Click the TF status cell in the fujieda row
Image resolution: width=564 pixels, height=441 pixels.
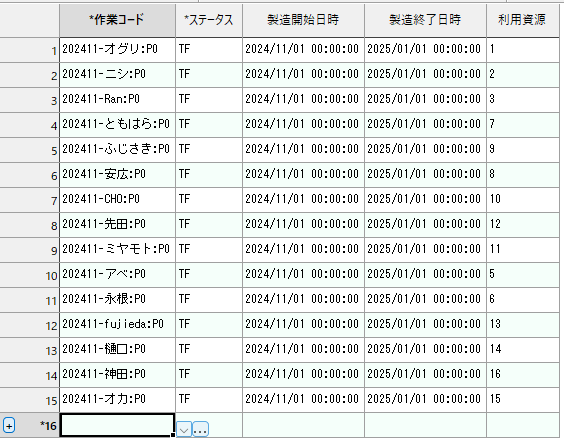tap(209, 325)
